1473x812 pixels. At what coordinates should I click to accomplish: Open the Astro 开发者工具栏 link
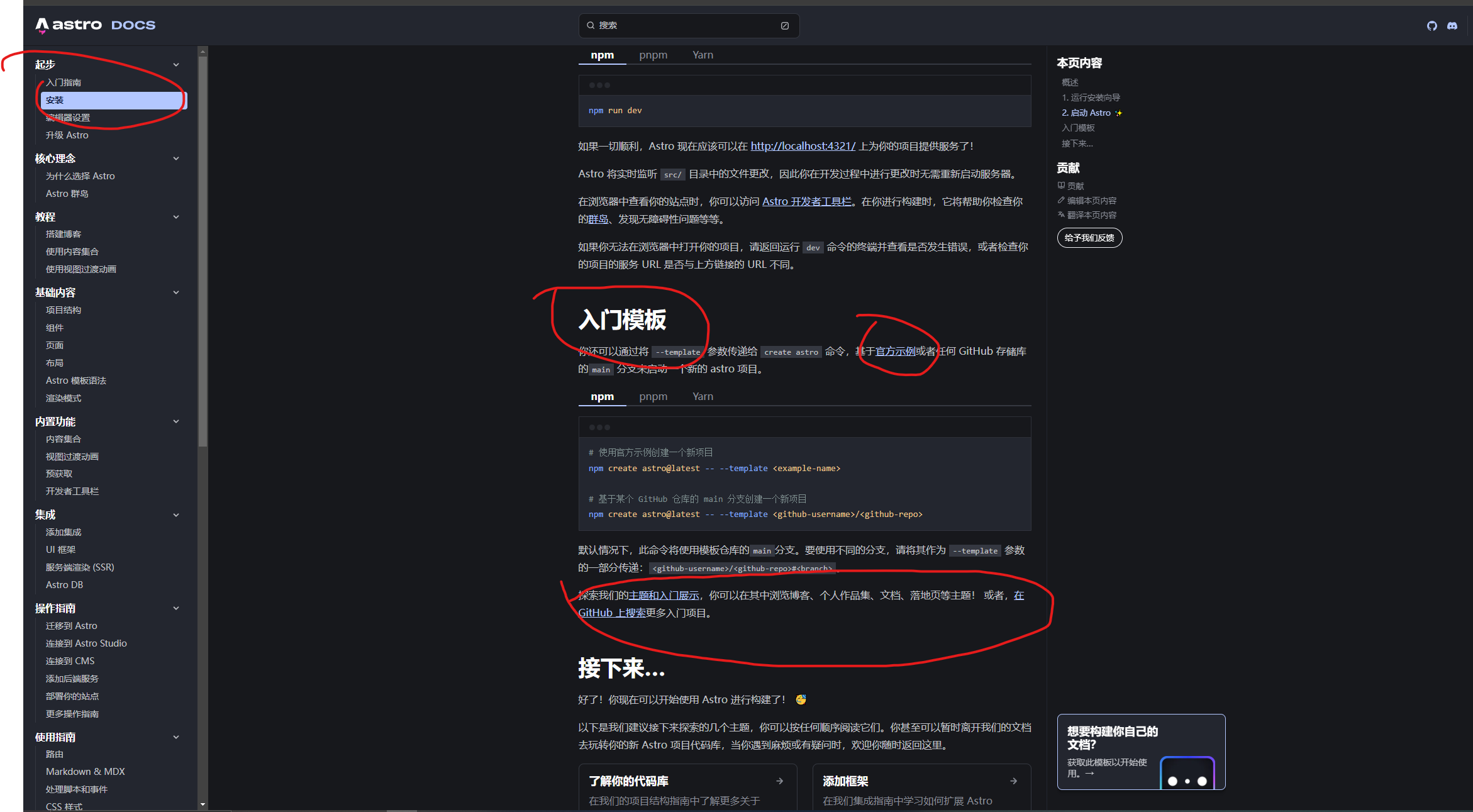[x=807, y=201]
